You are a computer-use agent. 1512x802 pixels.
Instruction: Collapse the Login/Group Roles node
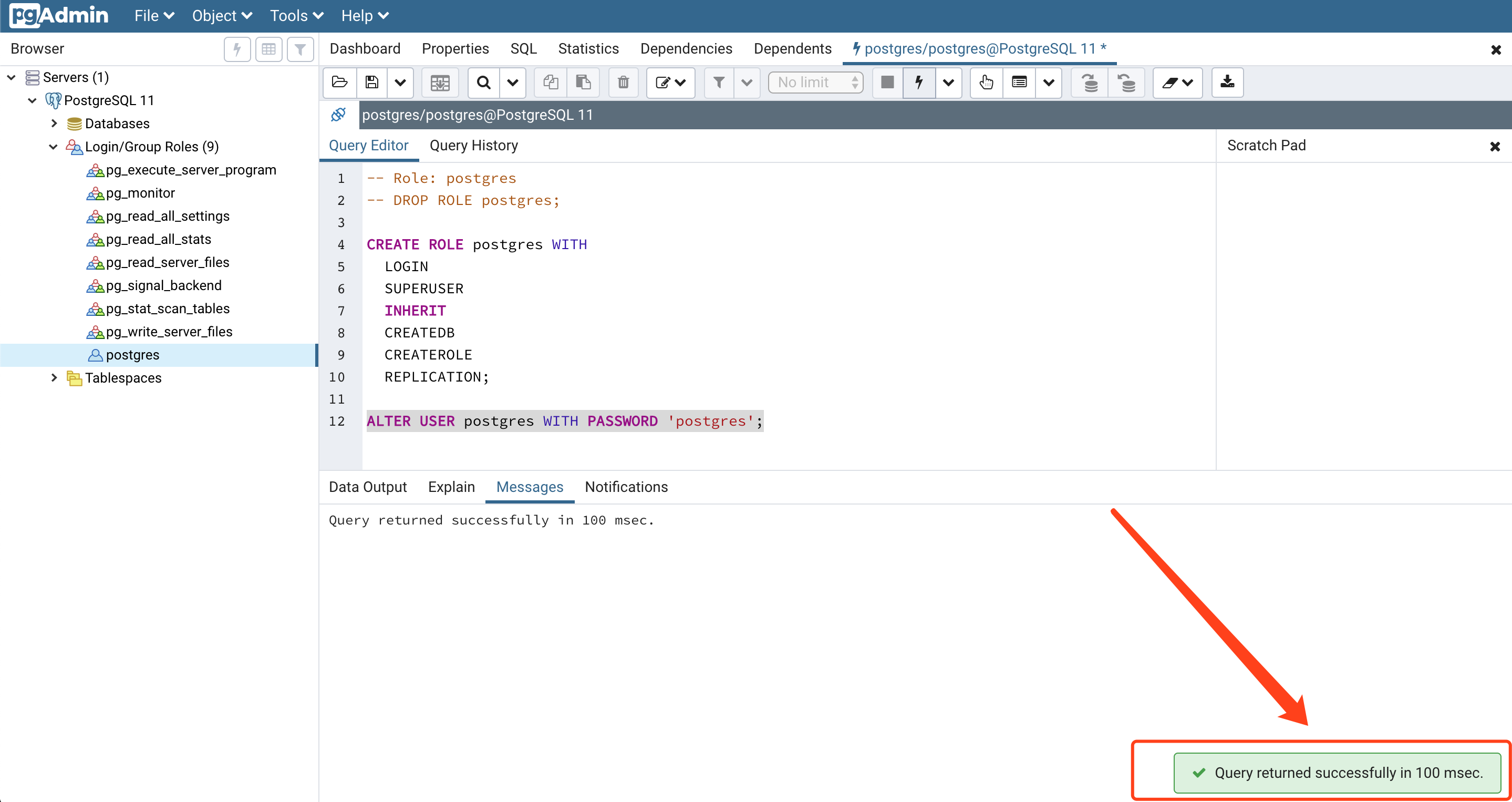point(54,147)
